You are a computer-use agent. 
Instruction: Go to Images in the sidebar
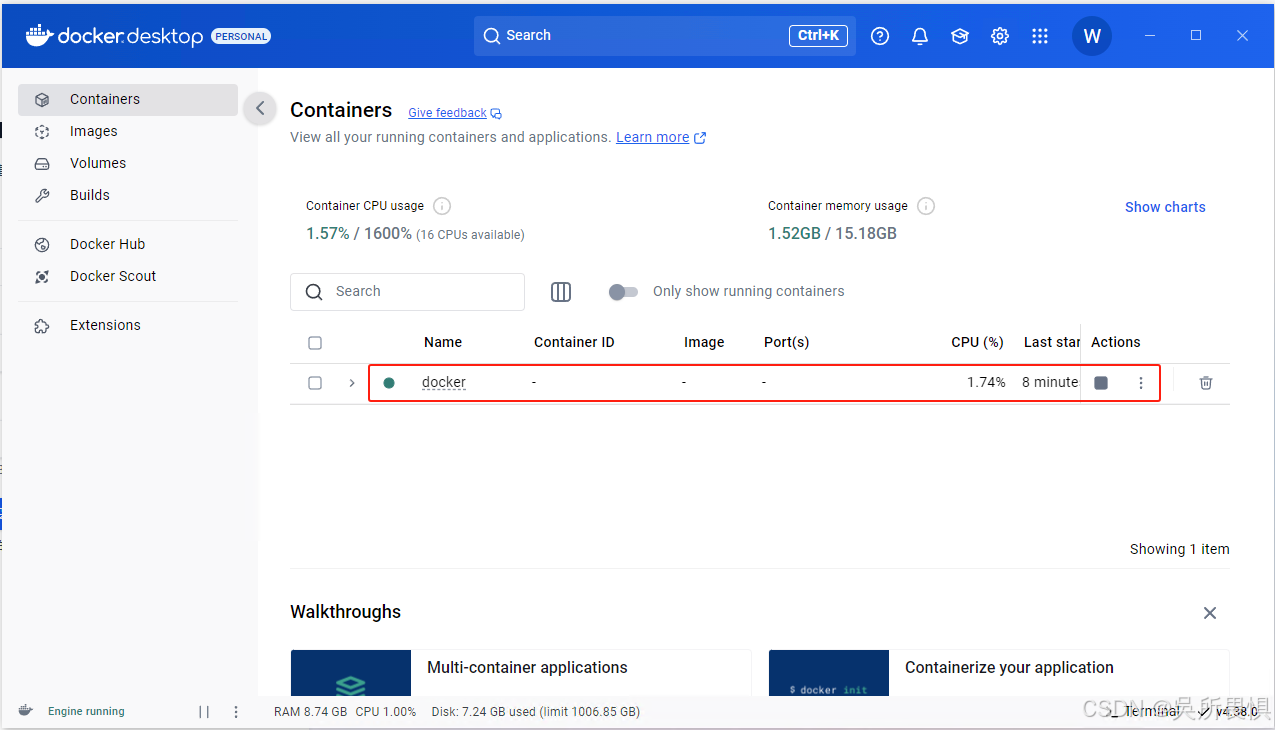128,132
